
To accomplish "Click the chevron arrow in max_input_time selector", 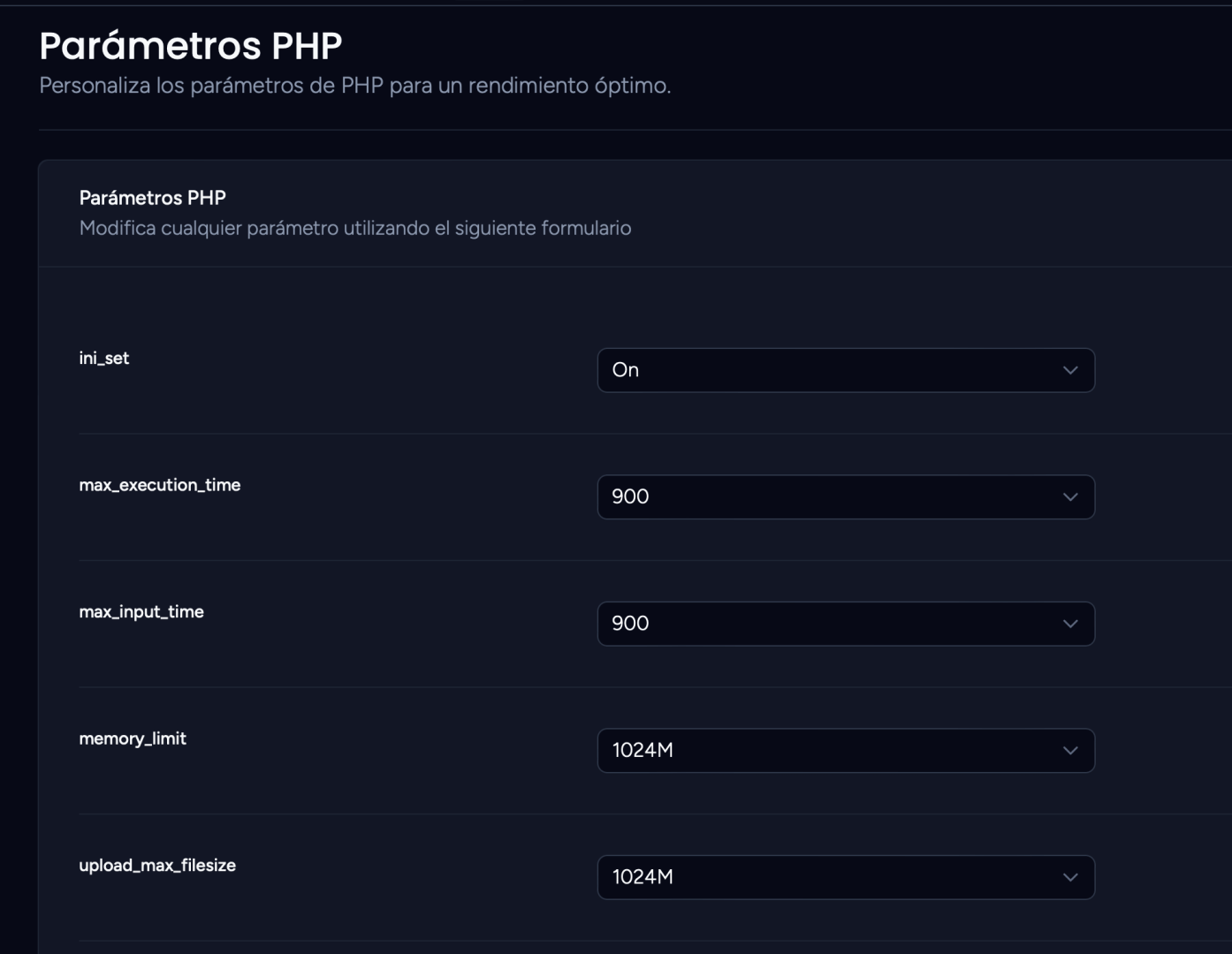I will [x=1070, y=624].
